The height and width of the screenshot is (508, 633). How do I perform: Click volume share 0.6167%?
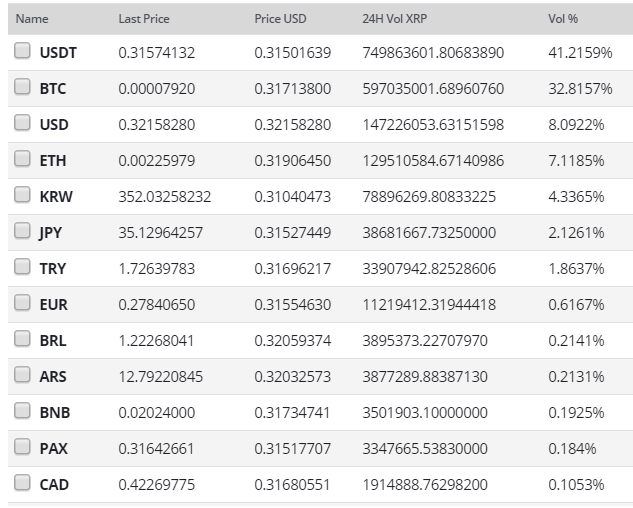576,304
